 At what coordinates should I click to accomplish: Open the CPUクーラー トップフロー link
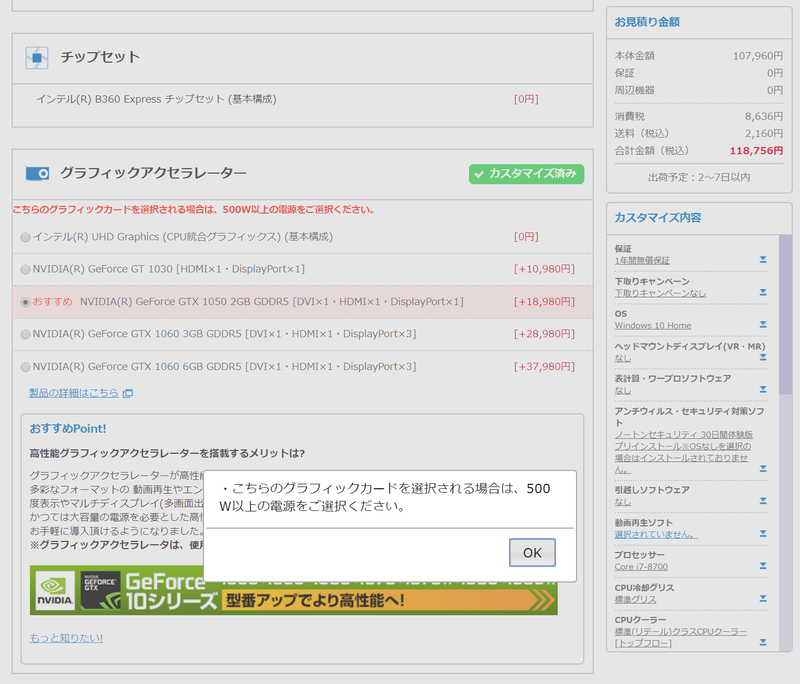pos(680,638)
